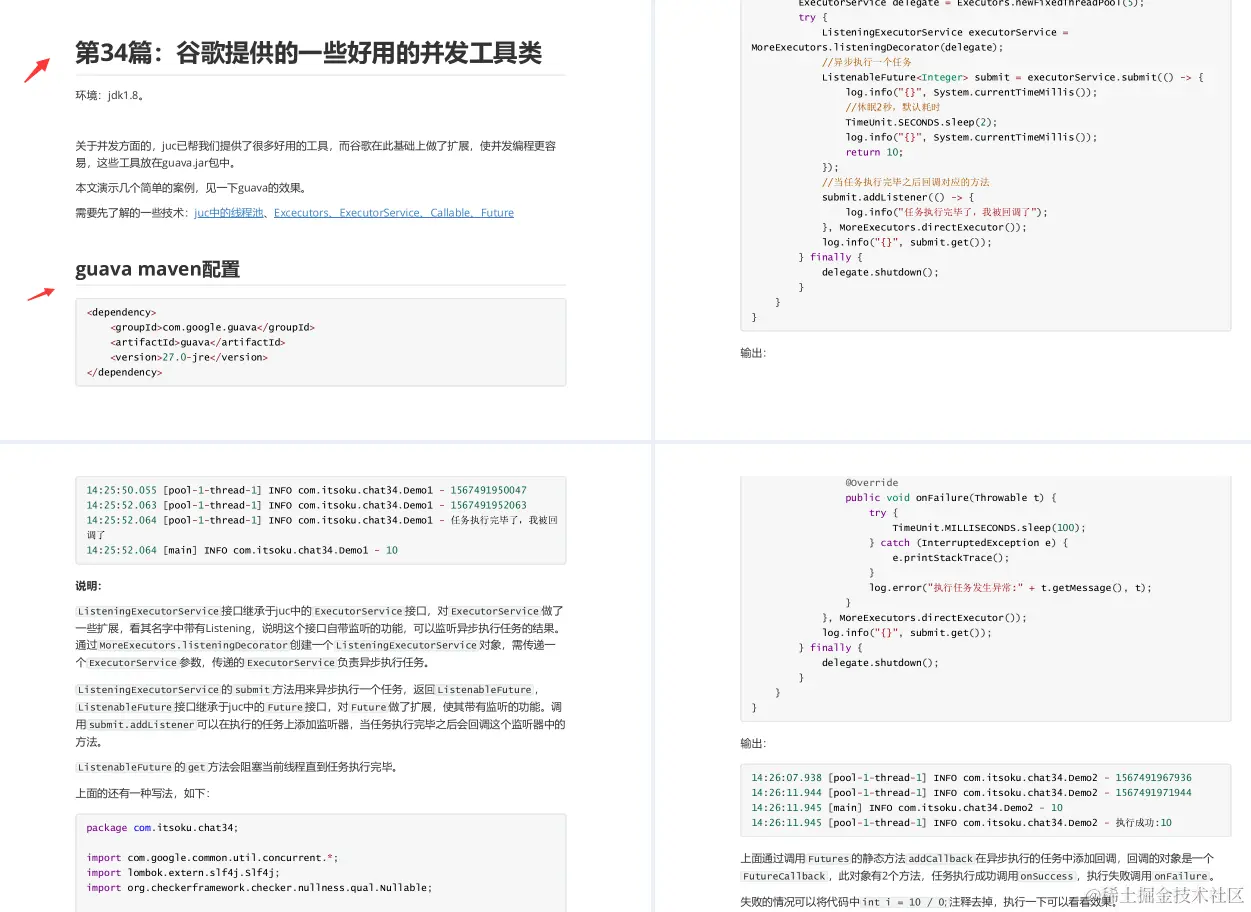The width and height of the screenshot is (1251, 912).
Task: Click the inline code MoreExecutors.listeningDecorator in the paragraph
Action: pyautogui.click(x=193, y=645)
